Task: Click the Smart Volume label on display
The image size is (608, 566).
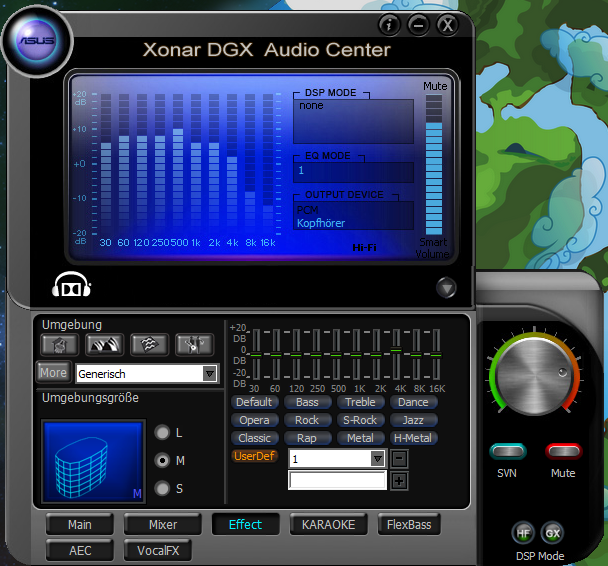Action: (x=432, y=248)
